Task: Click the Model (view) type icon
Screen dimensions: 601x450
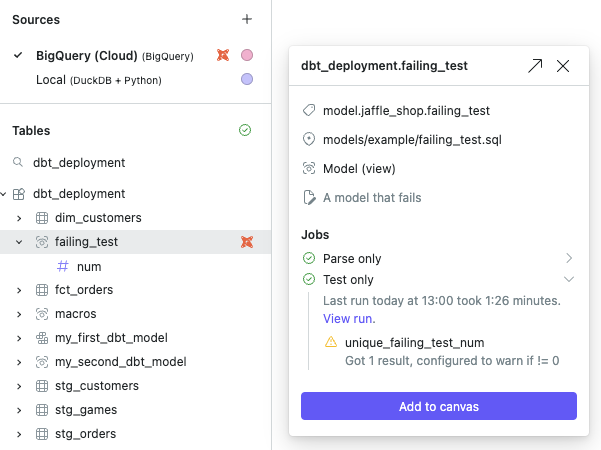Action: point(309,168)
